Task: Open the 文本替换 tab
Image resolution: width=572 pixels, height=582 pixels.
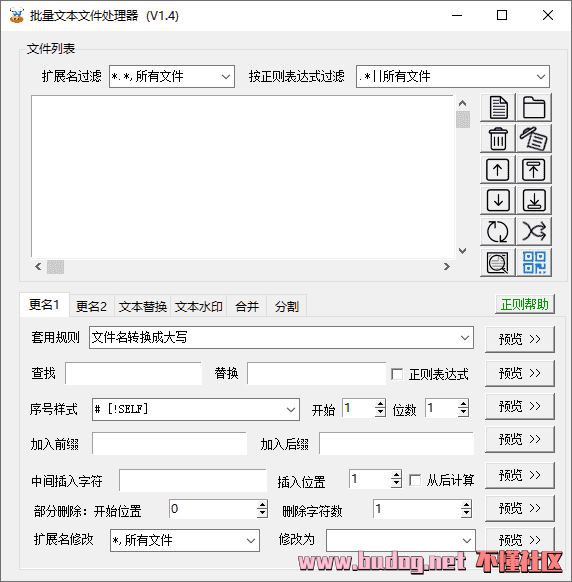Action: (x=143, y=307)
